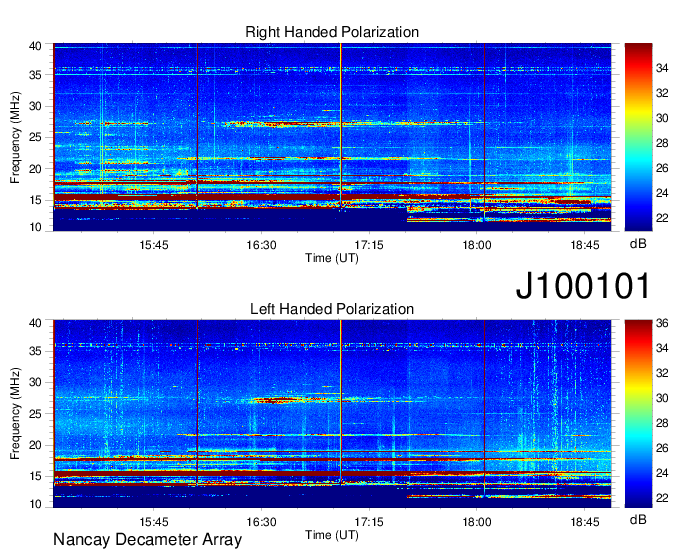Click 18:00 tick under Right Handed plot
680x552 pixels.
477,245
